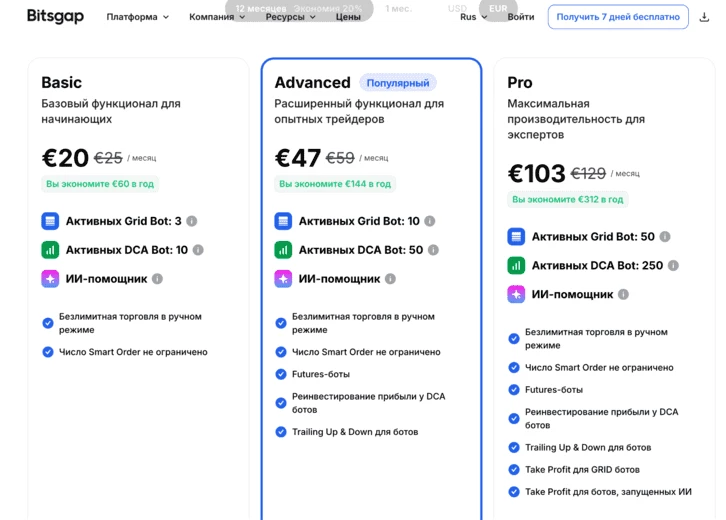Image resolution: width=726 pixels, height=520 pixels.
Task: Click the download icon in the header
Action: pyautogui.click(x=704, y=17)
